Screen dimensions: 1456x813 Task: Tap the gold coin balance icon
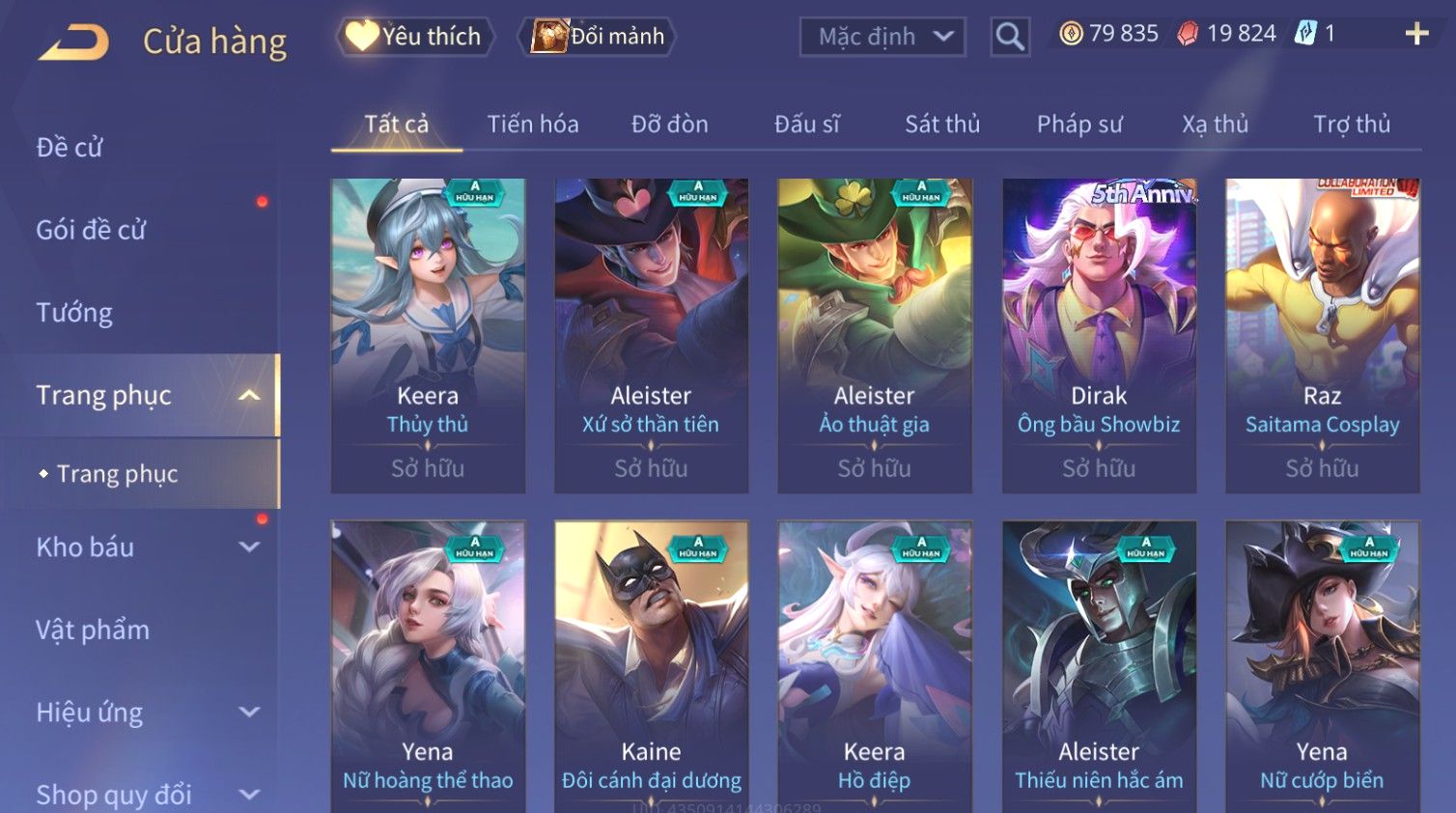[x=1071, y=34]
